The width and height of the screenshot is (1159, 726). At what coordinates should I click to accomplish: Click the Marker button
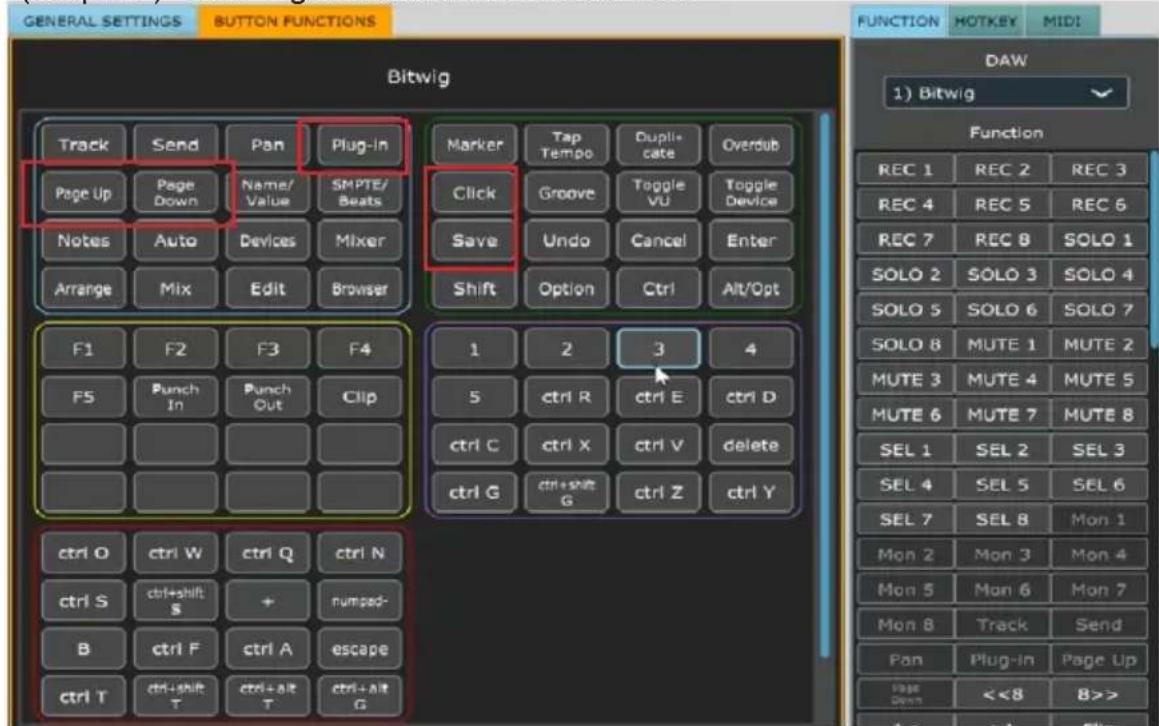[x=474, y=145]
